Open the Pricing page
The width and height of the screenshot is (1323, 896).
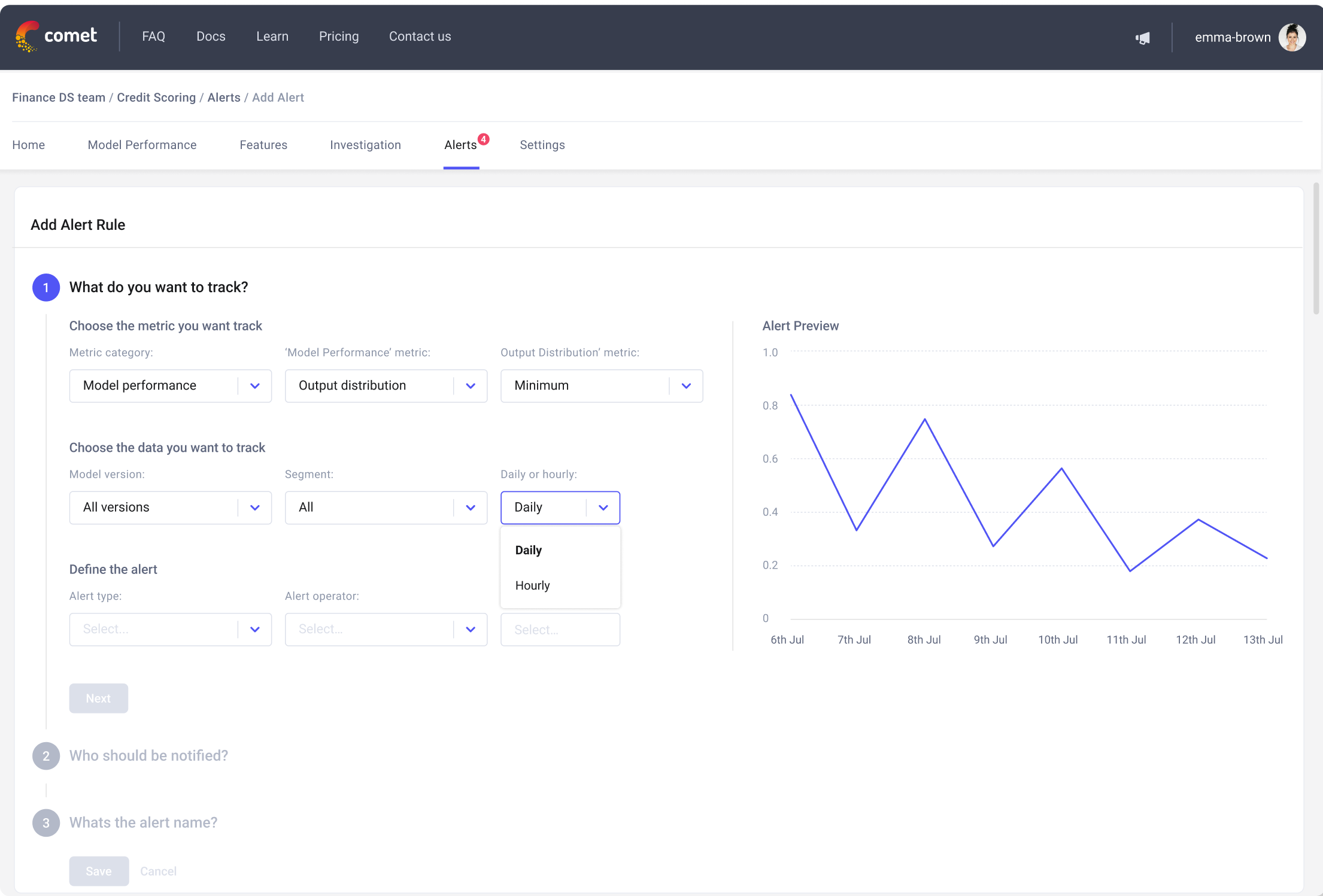[x=339, y=37]
